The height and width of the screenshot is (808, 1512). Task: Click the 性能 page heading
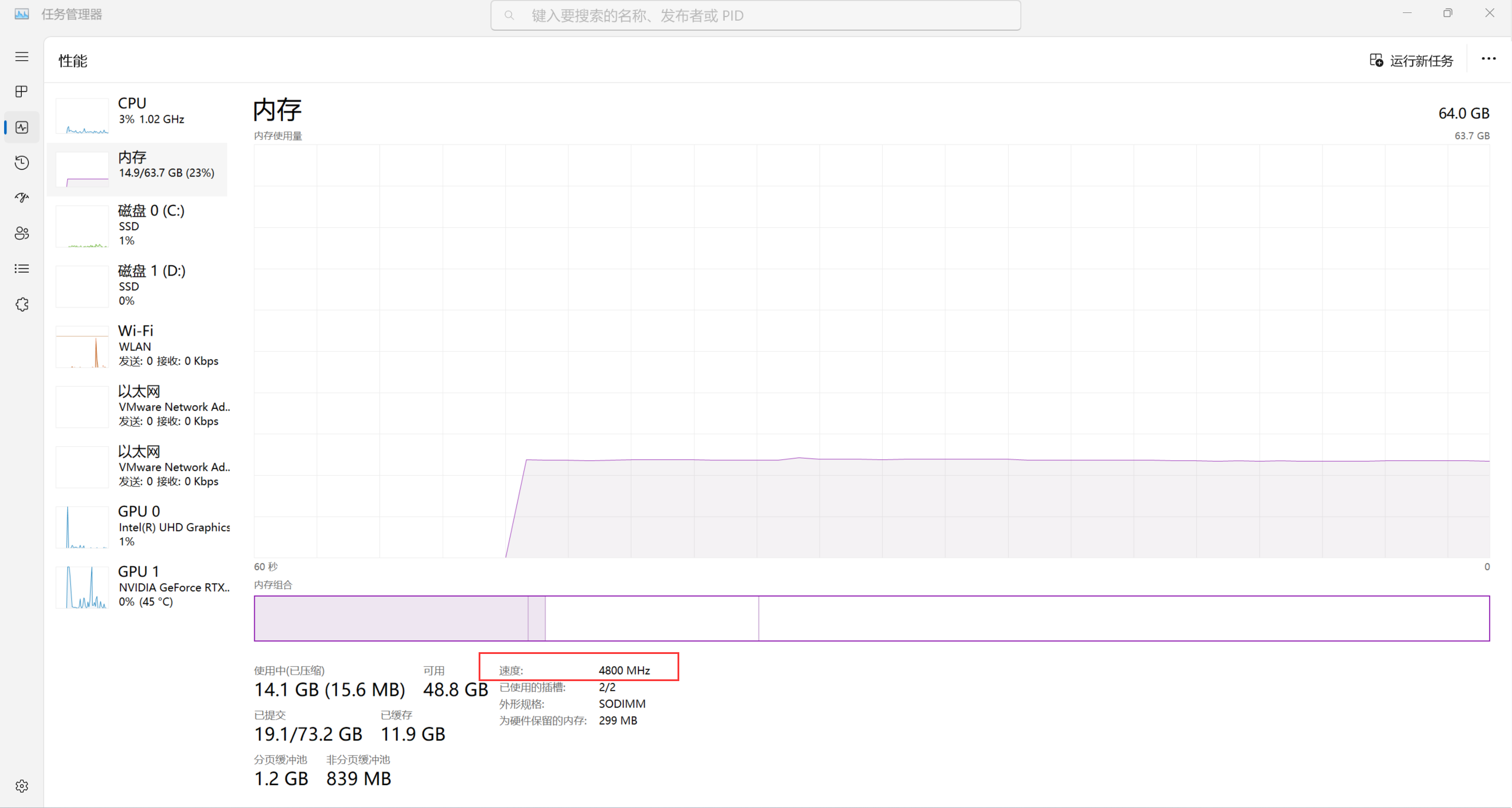click(x=73, y=61)
